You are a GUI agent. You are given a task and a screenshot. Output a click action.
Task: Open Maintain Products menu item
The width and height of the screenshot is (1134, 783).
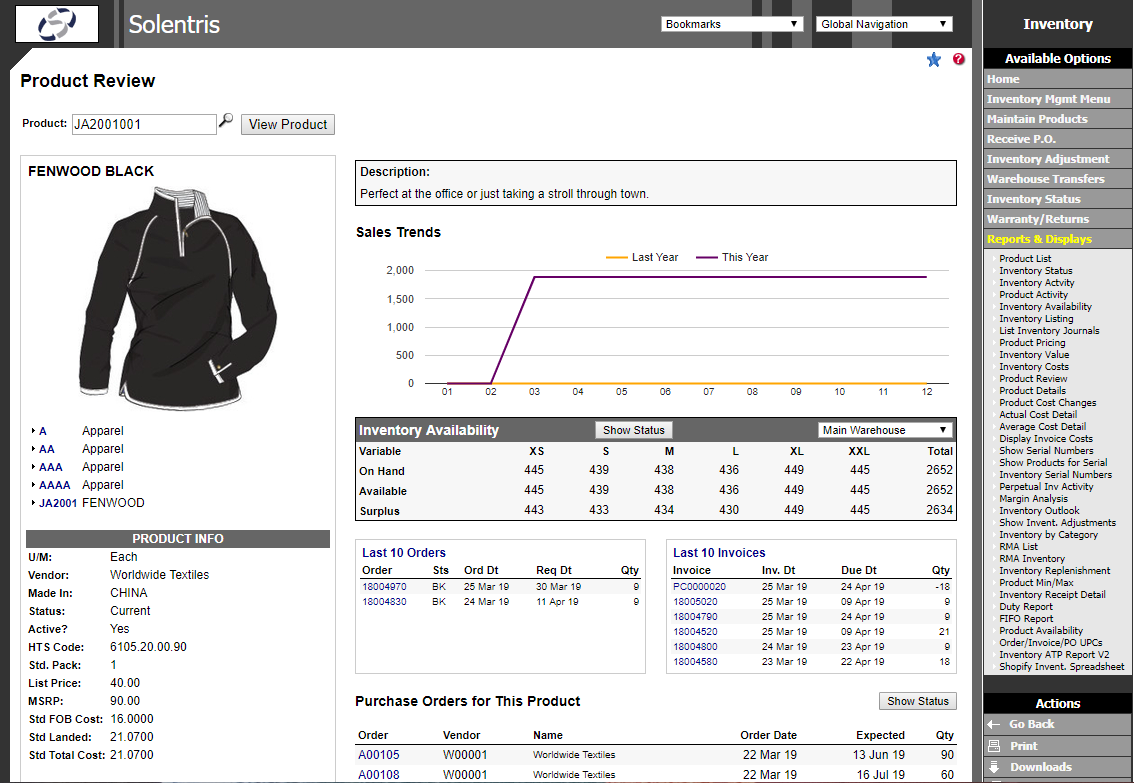click(1057, 119)
